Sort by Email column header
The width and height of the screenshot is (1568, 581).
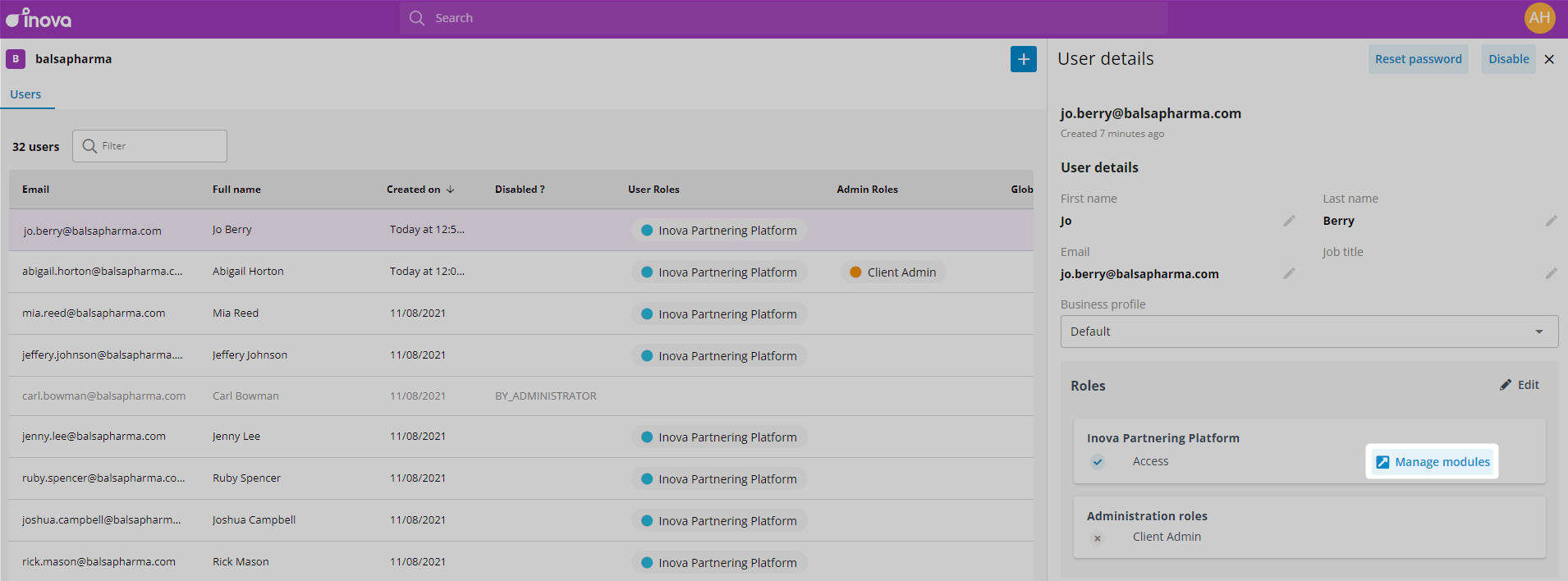coord(36,190)
